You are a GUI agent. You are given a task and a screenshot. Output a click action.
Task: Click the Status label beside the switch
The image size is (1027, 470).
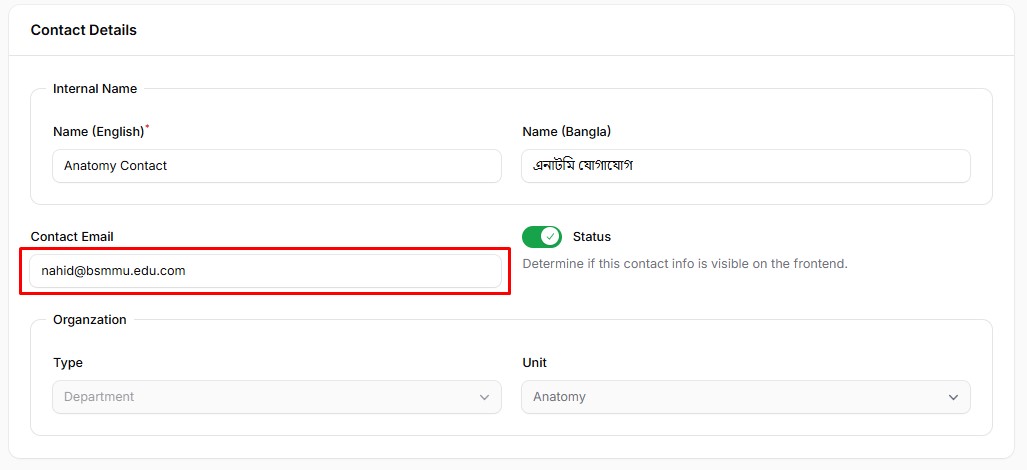pos(591,237)
